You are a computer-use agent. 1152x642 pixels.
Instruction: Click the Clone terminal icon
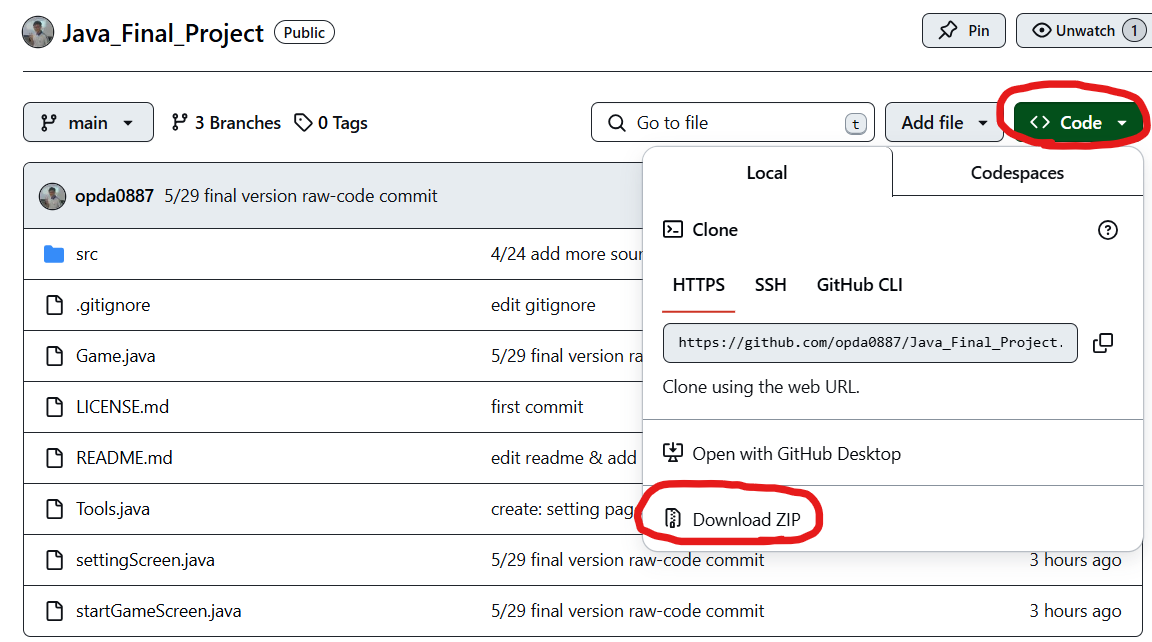pos(673,230)
